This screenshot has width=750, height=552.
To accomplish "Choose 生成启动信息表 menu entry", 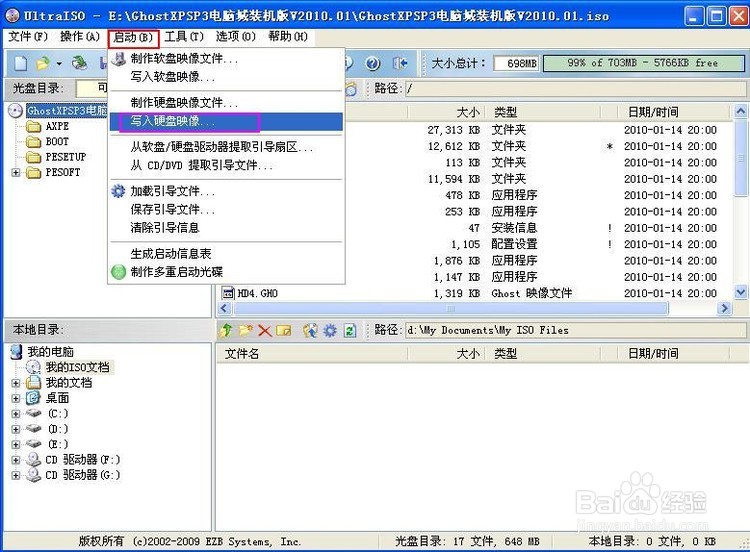I will 226,254.
